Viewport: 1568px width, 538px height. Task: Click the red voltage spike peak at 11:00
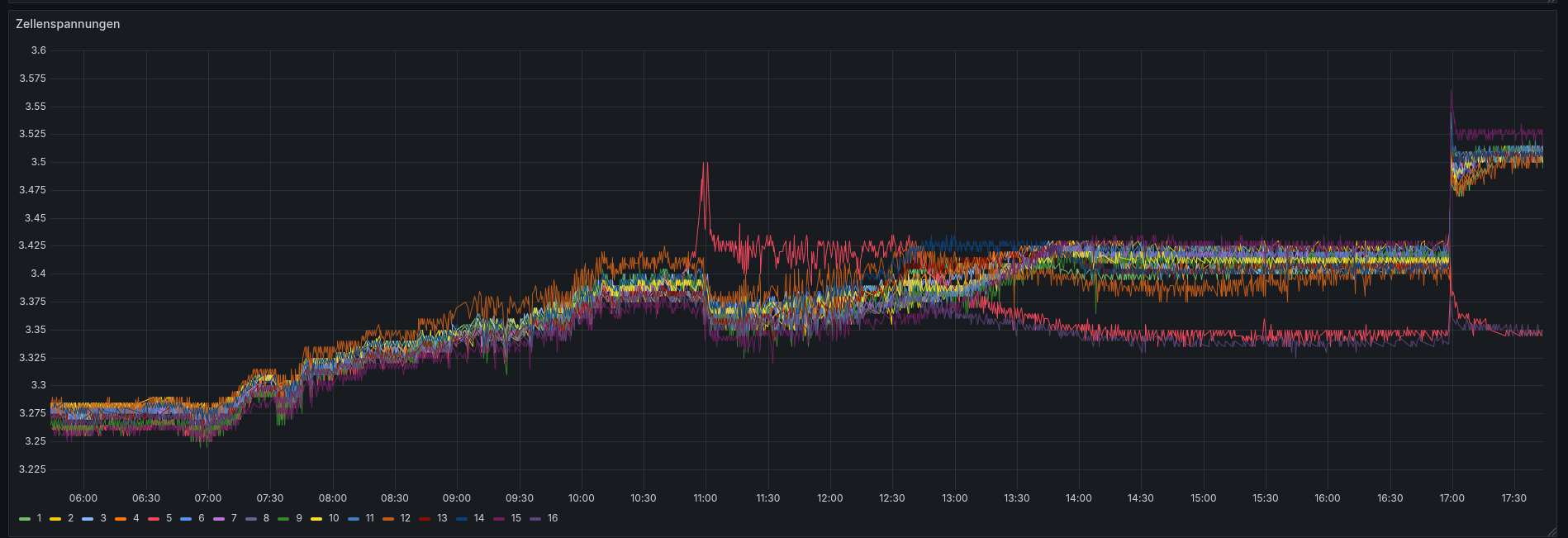pyautogui.click(x=704, y=164)
